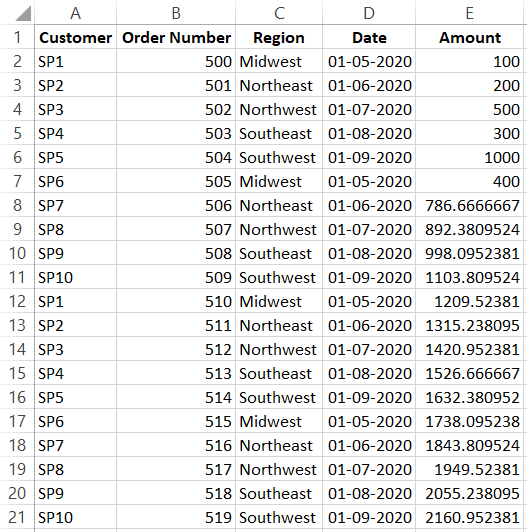Select column A header
Screen dimensions: 527x532
pos(75,13)
